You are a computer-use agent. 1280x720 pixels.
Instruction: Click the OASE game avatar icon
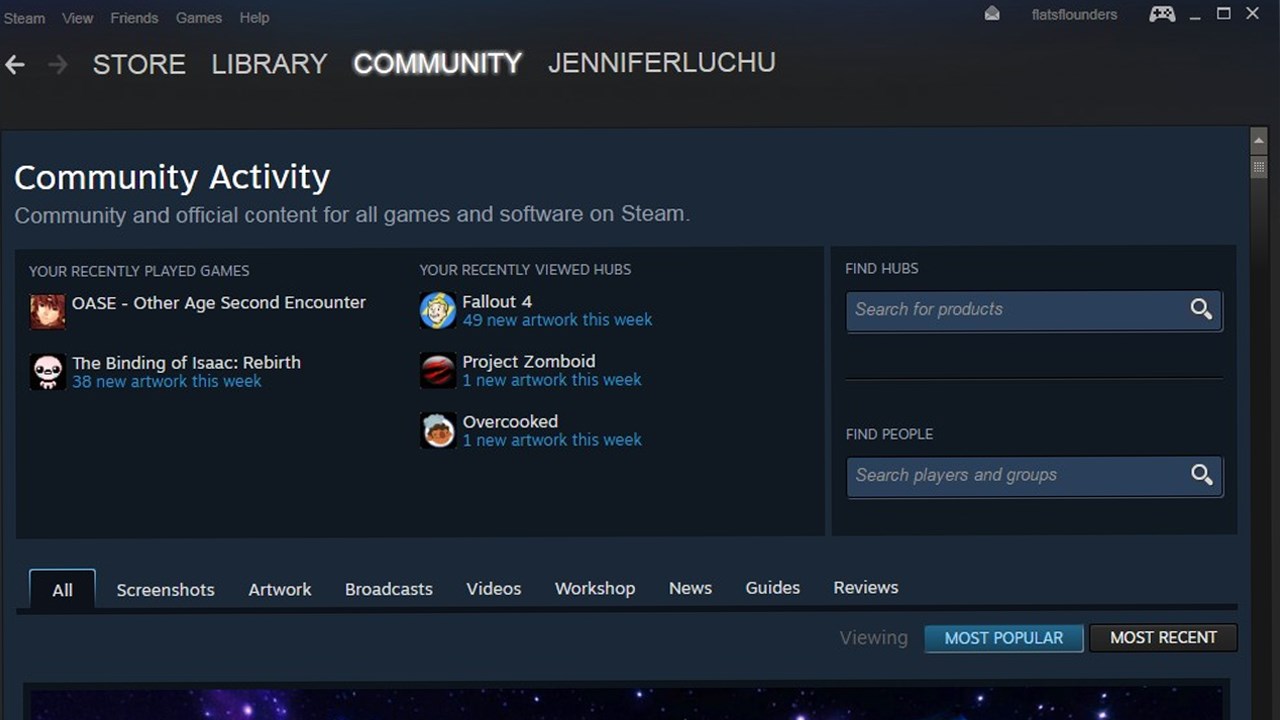(47, 311)
